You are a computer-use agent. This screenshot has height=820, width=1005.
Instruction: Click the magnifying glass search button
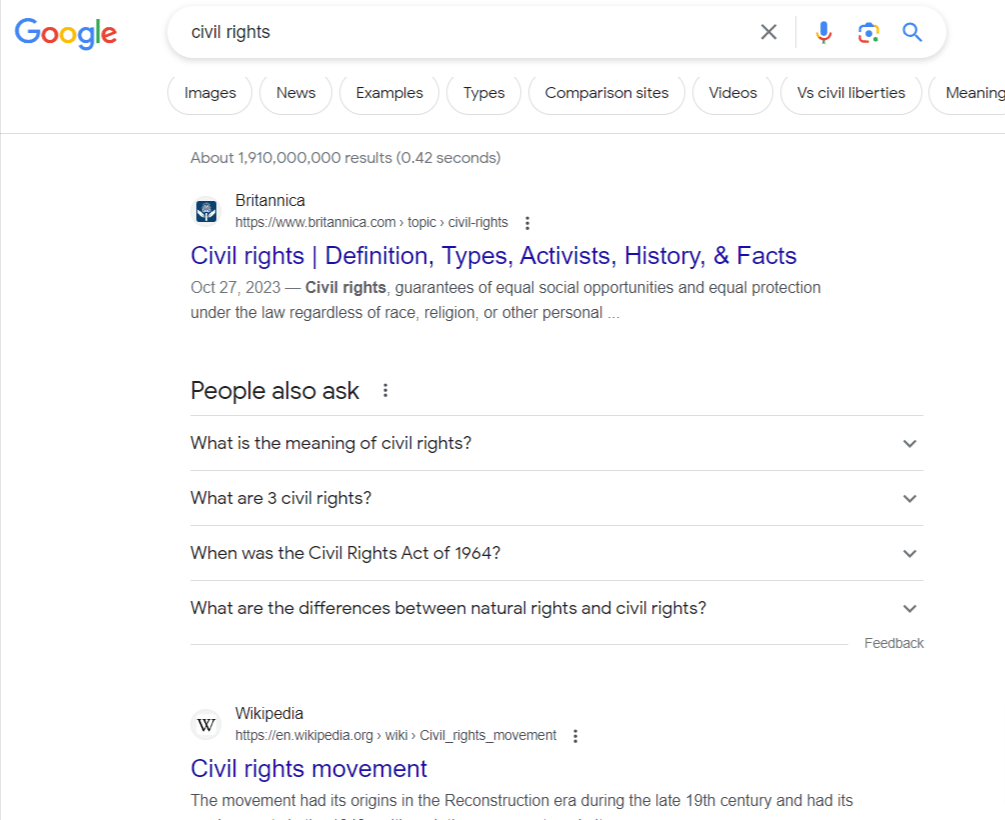pyautogui.click(x=912, y=32)
